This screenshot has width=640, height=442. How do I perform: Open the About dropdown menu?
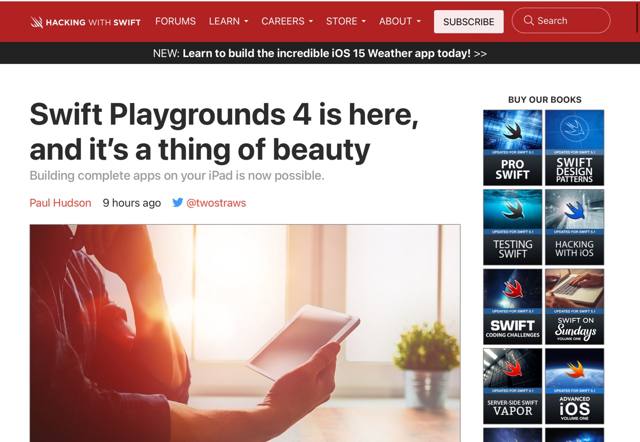(x=399, y=21)
